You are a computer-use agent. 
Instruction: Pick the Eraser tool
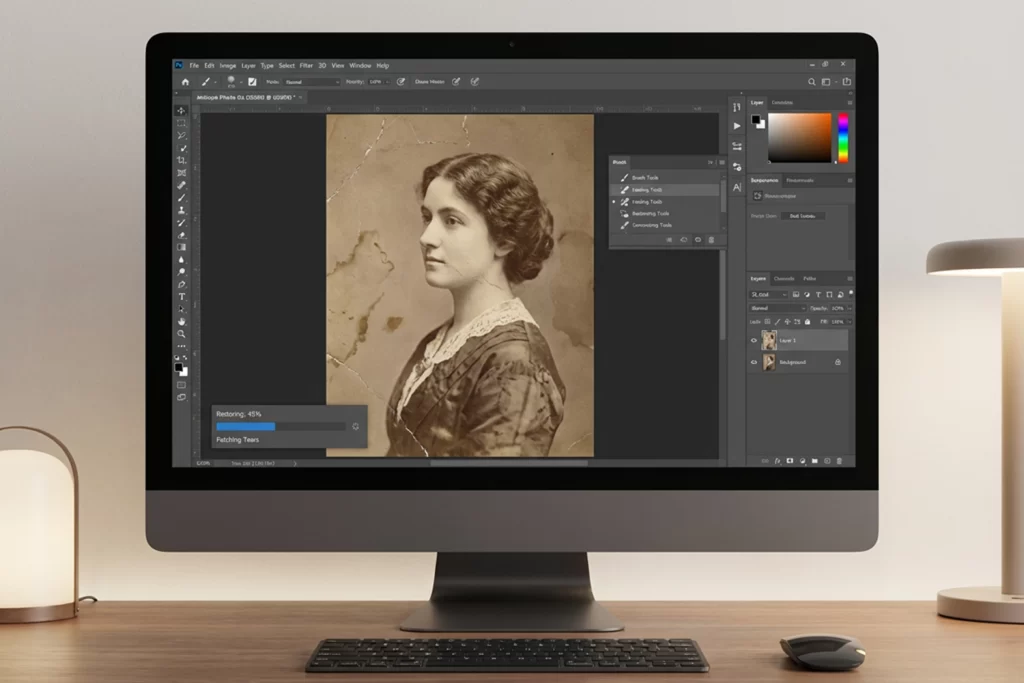(x=181, y=234)
